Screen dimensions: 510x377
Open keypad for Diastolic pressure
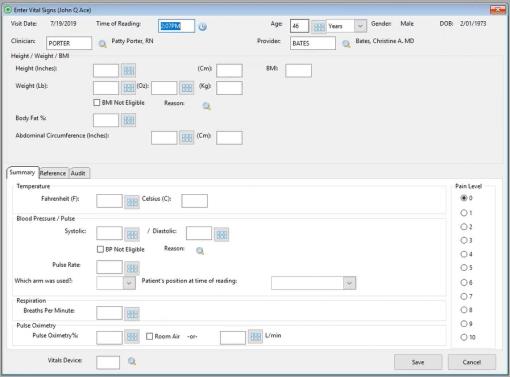pos(222,234)
